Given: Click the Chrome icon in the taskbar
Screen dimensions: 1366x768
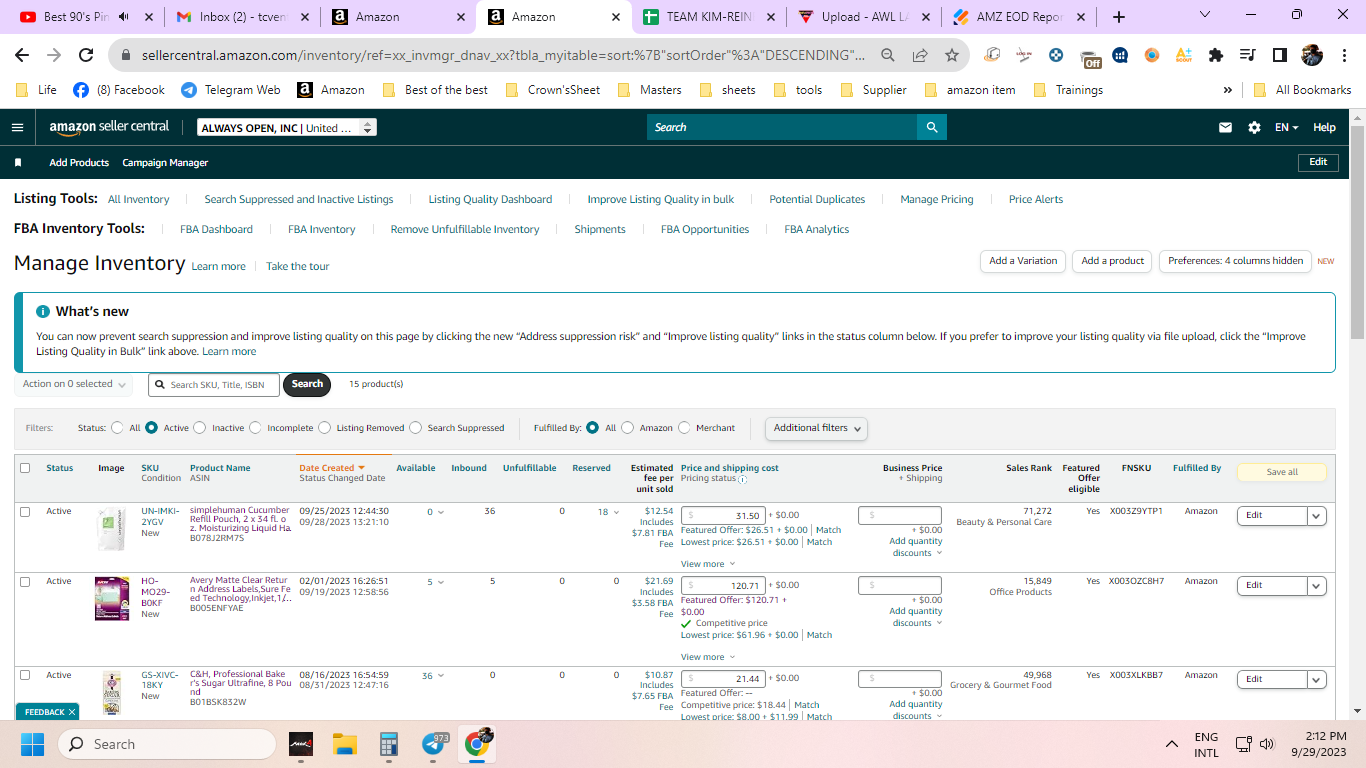Looking at the screenshot, I should tap(478, 744).
